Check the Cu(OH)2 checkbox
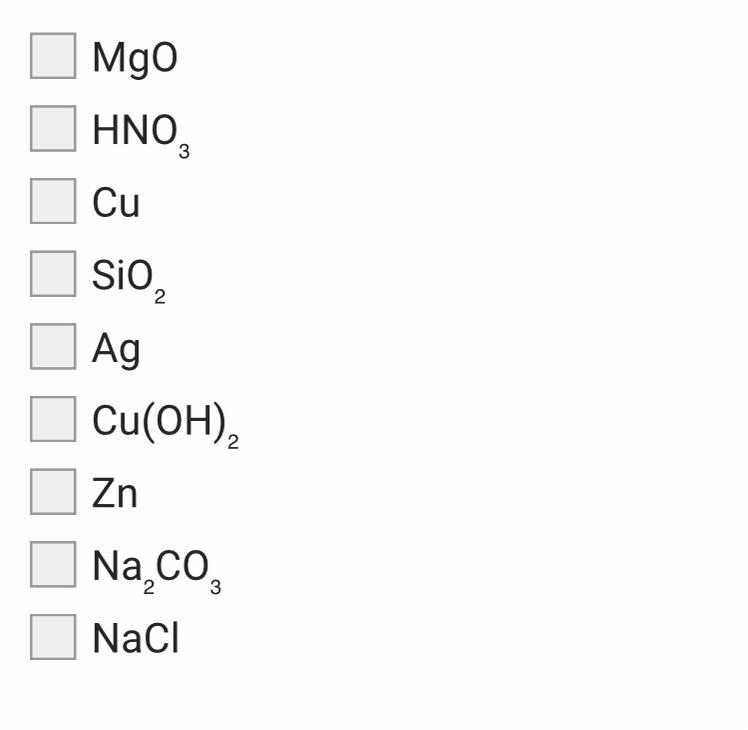748x730 pixels. [53, 419]
